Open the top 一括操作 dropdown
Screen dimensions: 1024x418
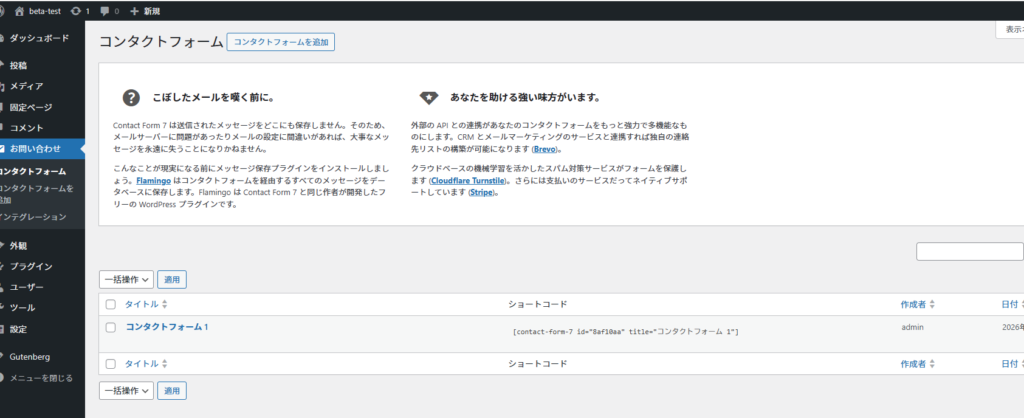tap(127, 280)
